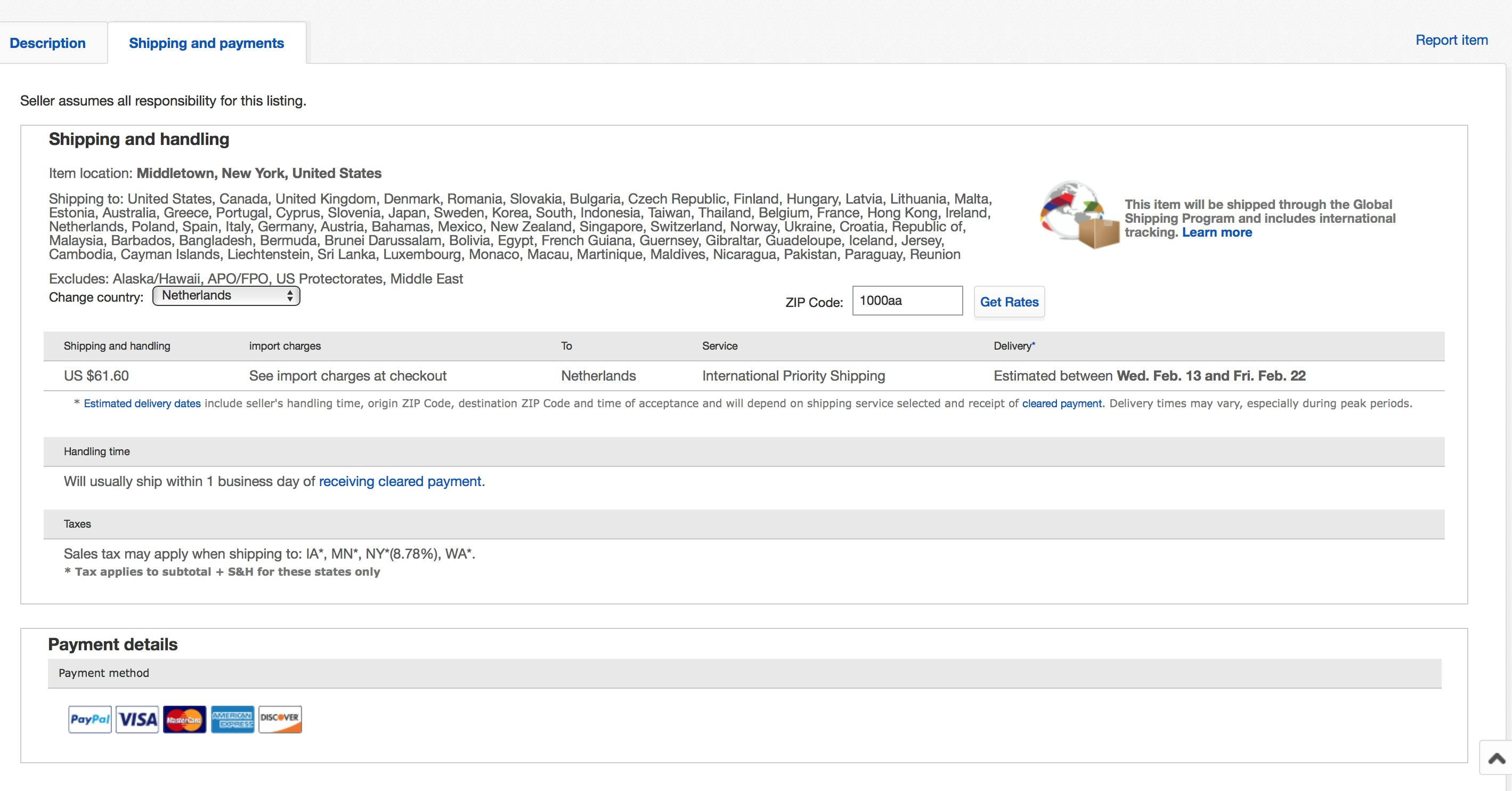Click the back-to-top arrow icon
Screen dimensions: 1512x791
[1496, 758]
